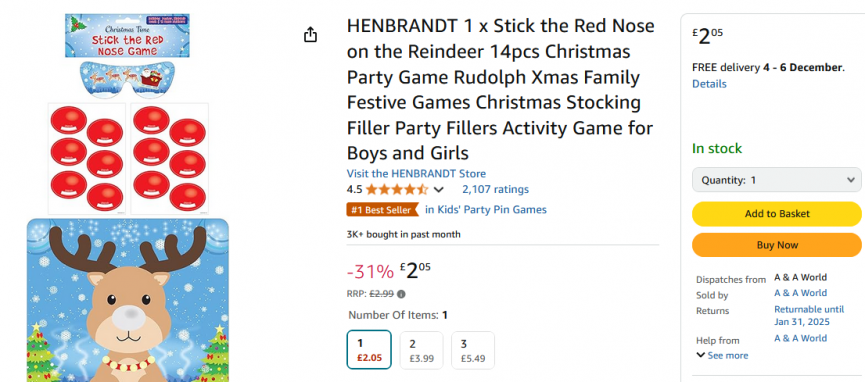Viewport: 865px width, 382px height.
Task: Click the Buy Now button
Action: [777, 245]
